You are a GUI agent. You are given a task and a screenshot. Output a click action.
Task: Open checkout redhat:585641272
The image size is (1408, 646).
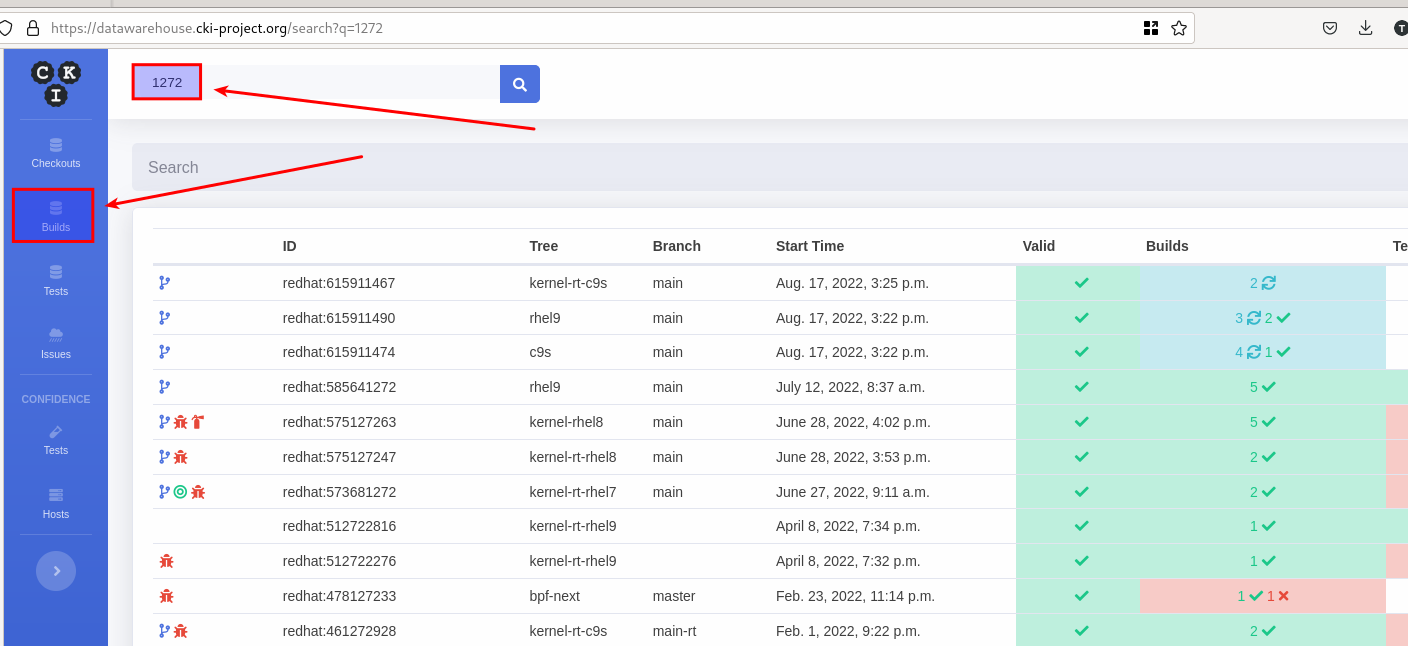(339, 387)
